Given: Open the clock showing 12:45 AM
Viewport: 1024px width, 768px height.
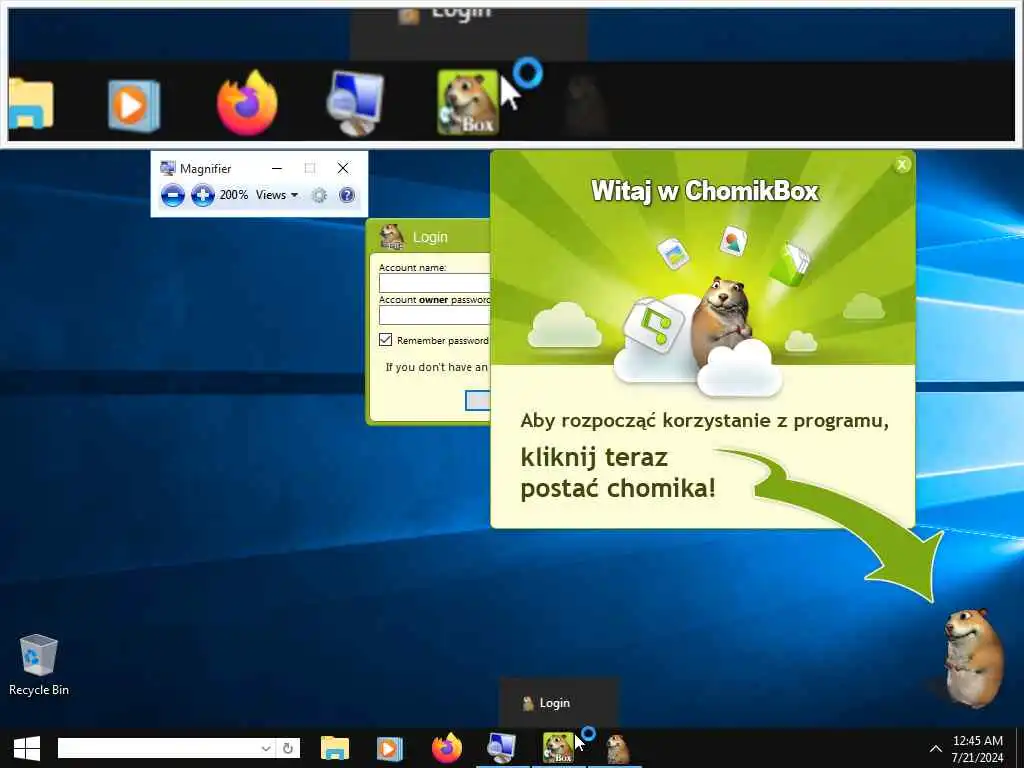Looking at the screenshot, I should (977, 749).
